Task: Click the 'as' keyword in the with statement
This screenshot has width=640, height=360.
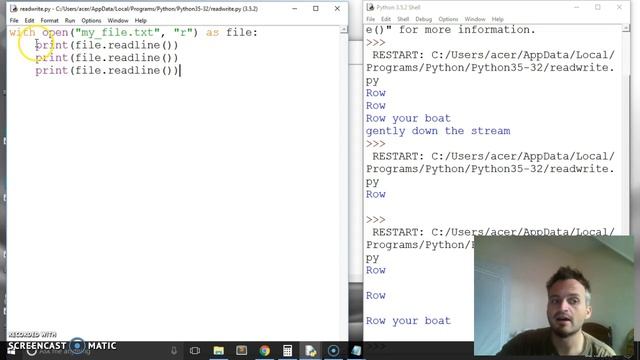Action: (212, 32)
